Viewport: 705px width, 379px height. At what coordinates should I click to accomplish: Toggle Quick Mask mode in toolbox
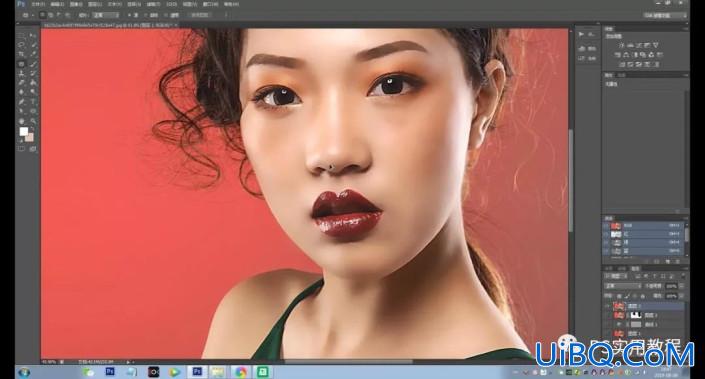tap(22, 149)
